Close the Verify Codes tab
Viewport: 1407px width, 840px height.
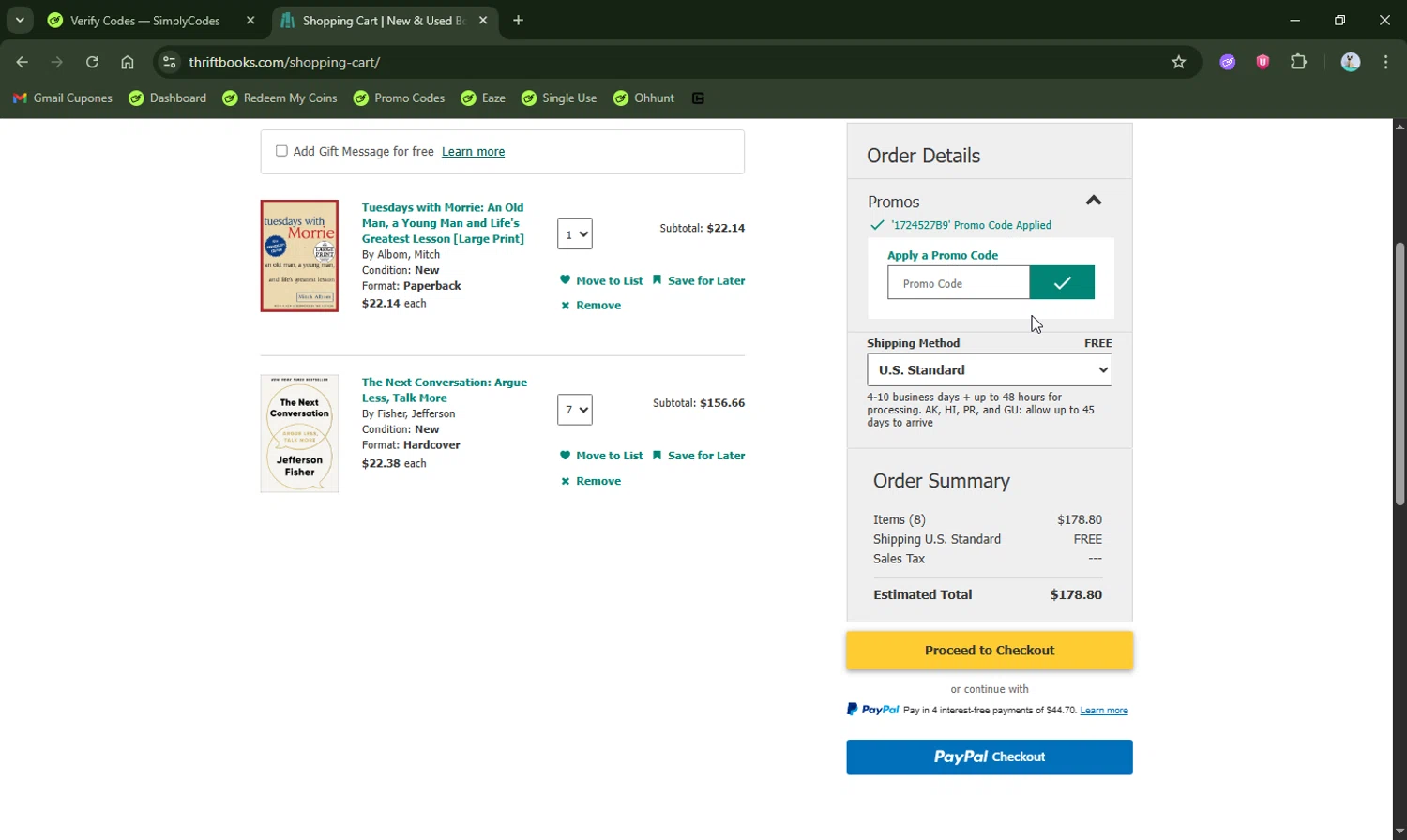(250, 20)
